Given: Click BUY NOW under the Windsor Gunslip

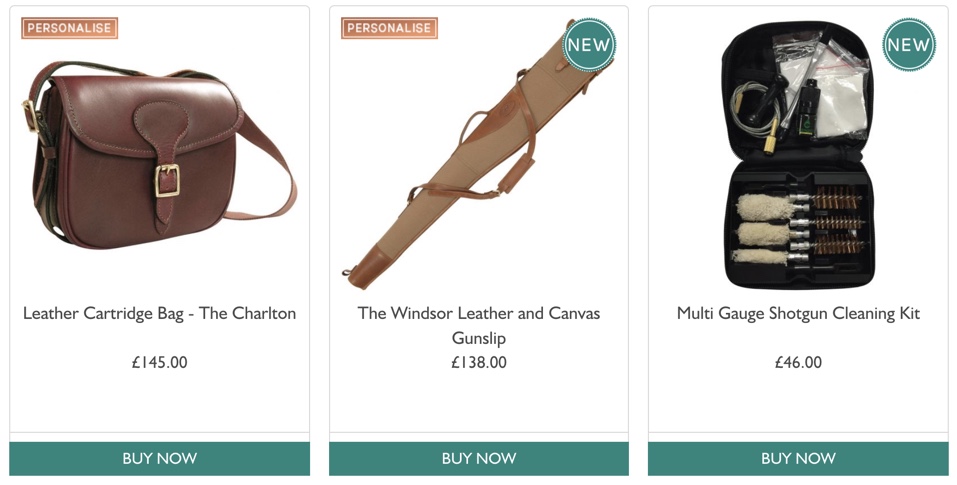Looking at the screenshot, I should pos(479,459).
